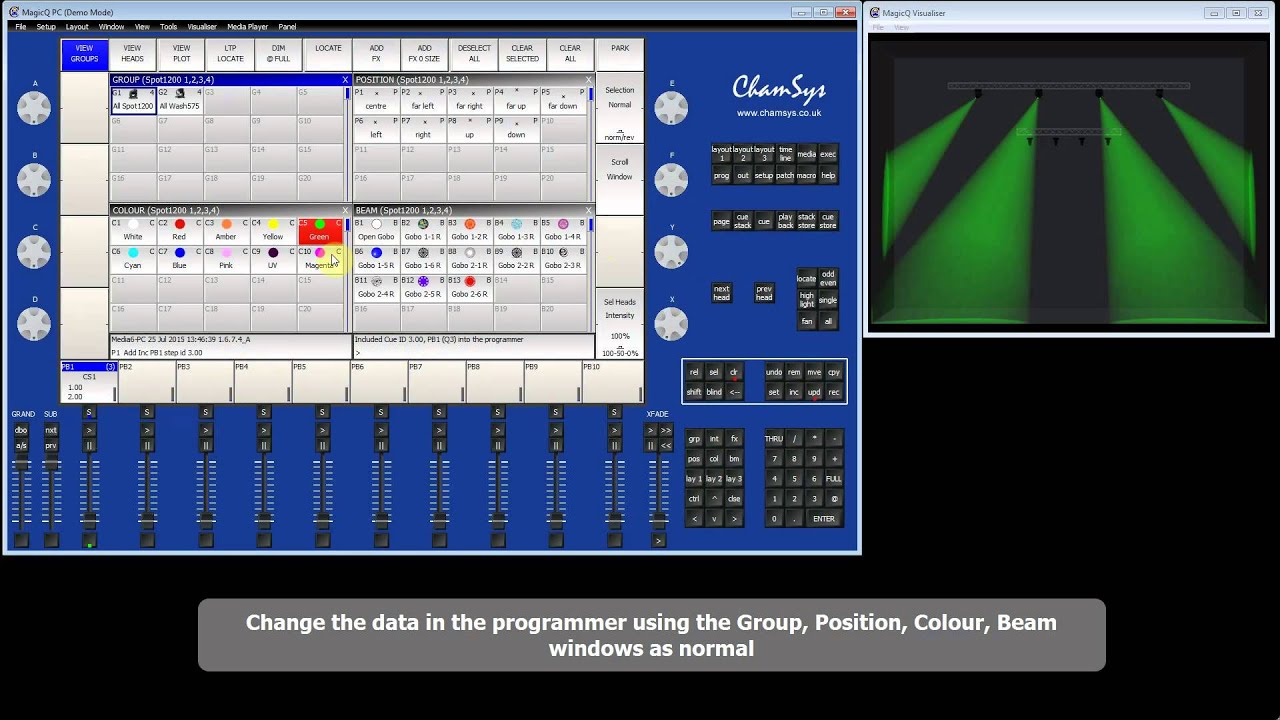The image size is (1280, 720).
Task: Click the rec record button
Action: (x=834, y=392)
